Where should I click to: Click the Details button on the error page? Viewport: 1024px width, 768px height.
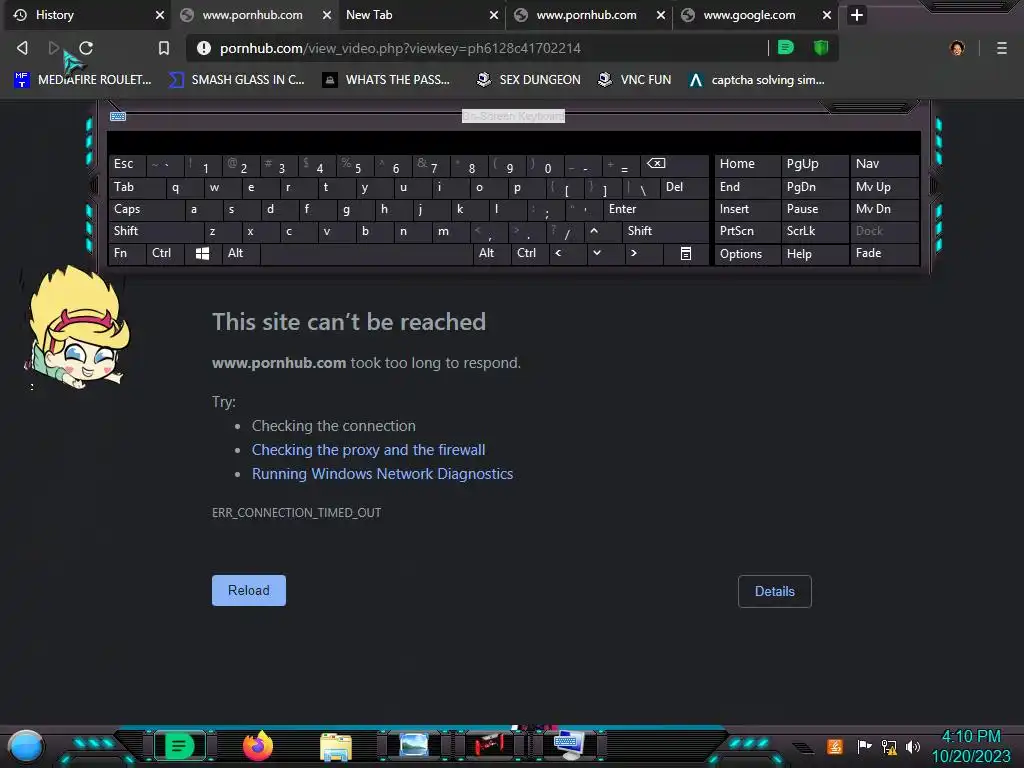click(x=775, y=591)
